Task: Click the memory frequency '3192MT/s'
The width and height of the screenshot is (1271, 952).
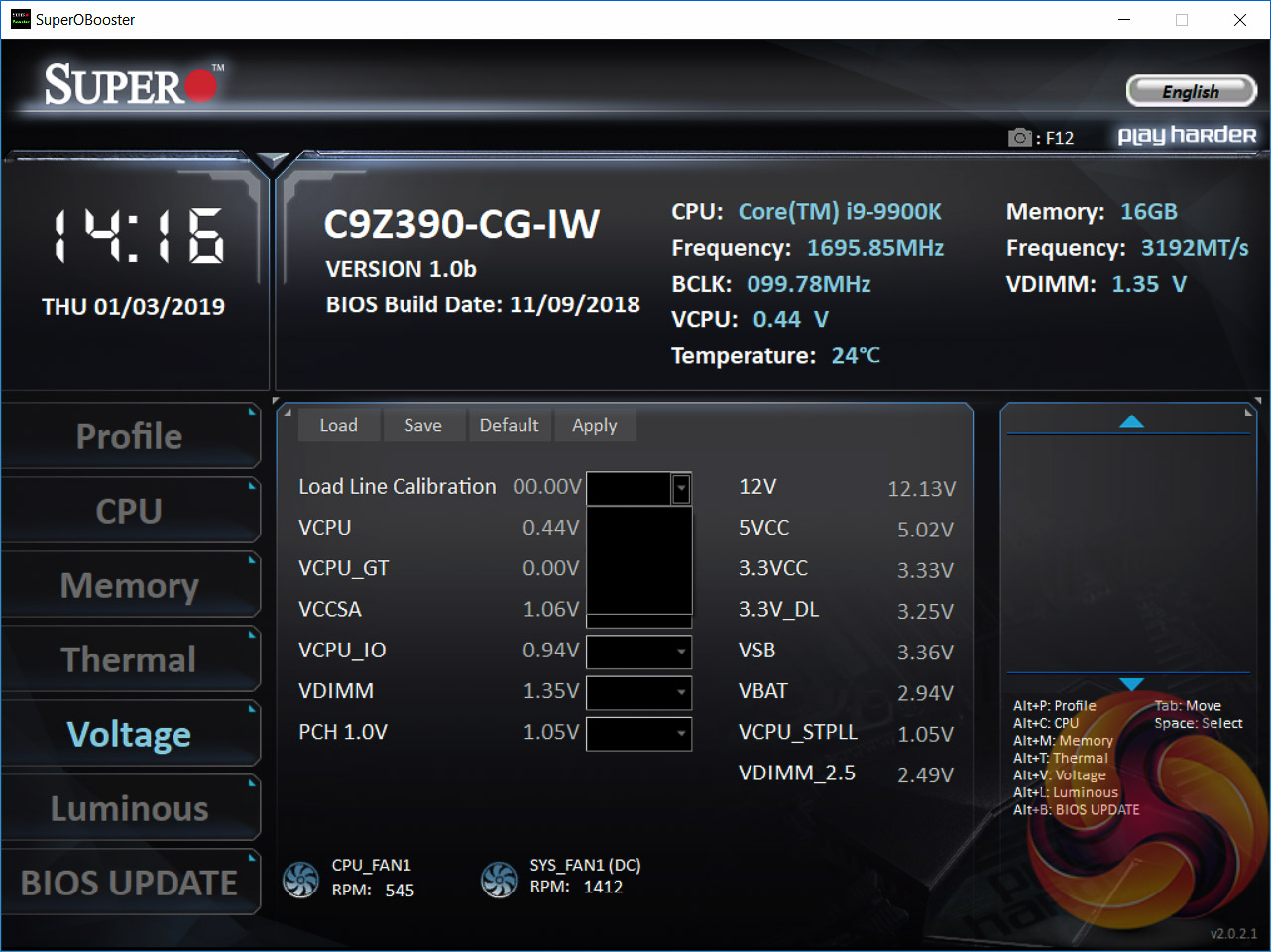Action: 1195,248
